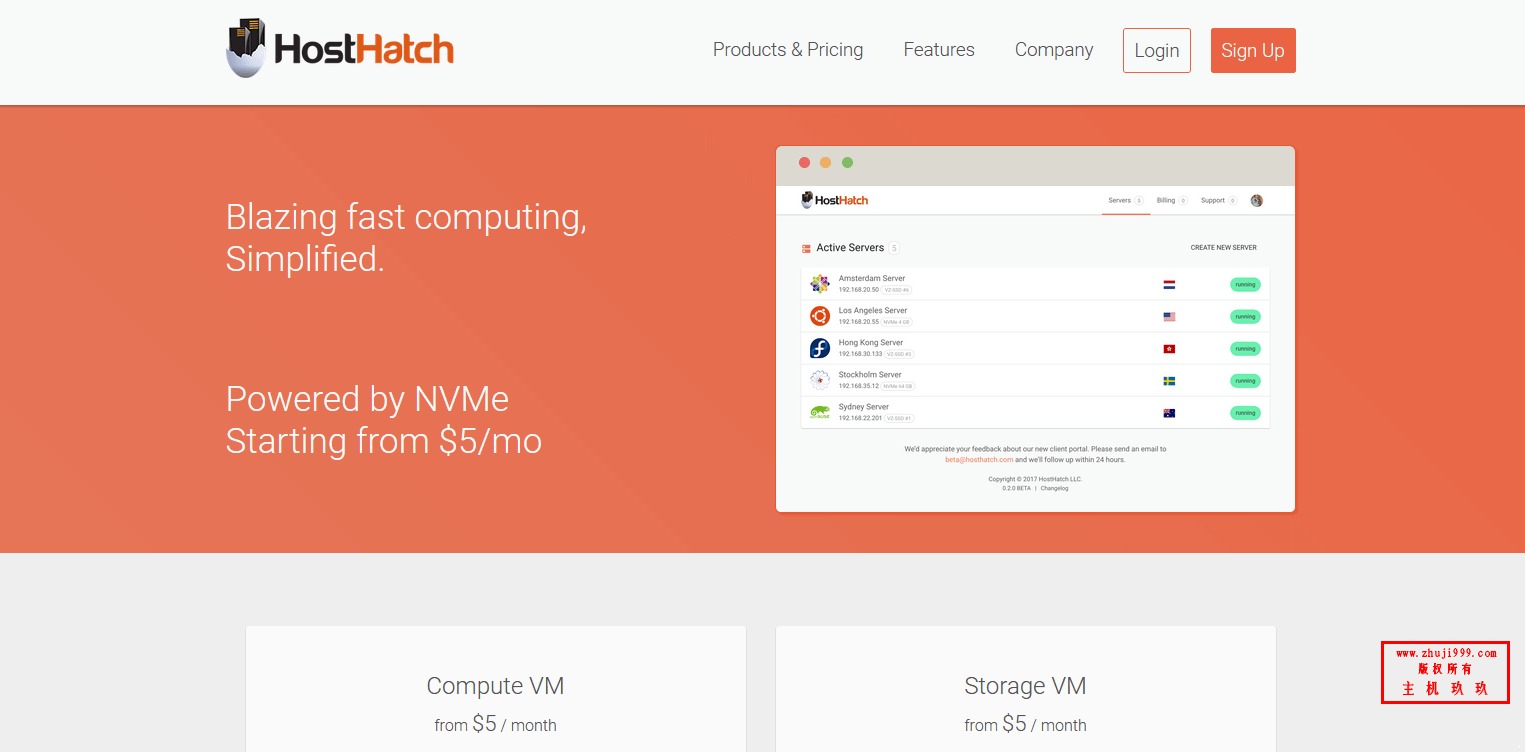Click the red window dot in the preview
The image size is (1525, 752).
click(x=804, y=163)
